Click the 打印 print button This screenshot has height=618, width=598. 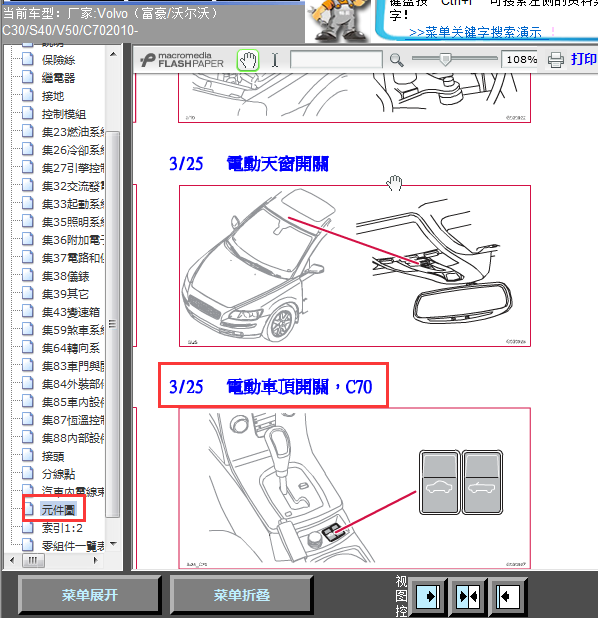584,59
